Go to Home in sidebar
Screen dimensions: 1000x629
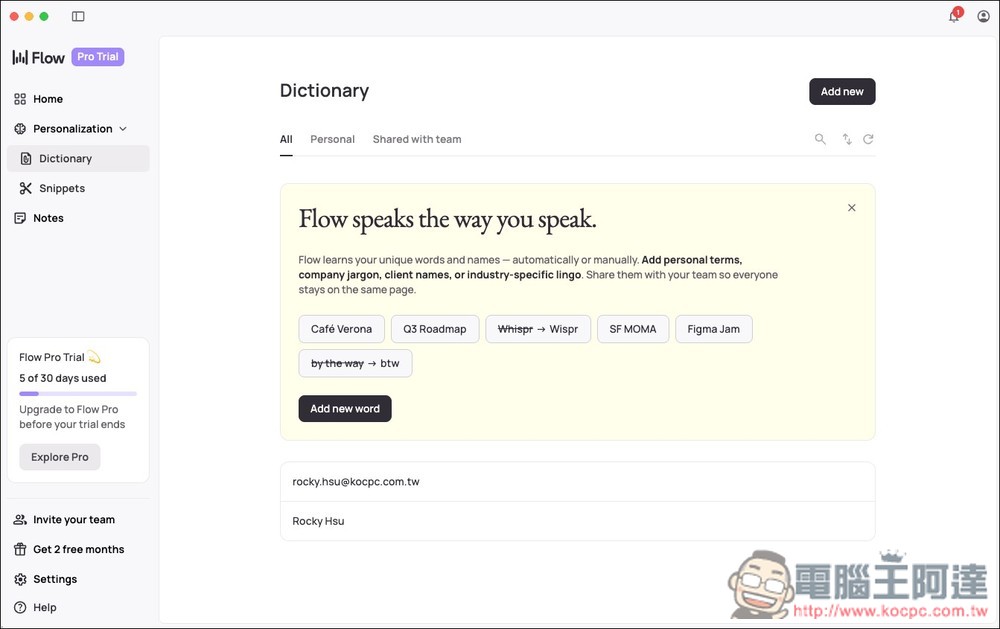point(48,99)
